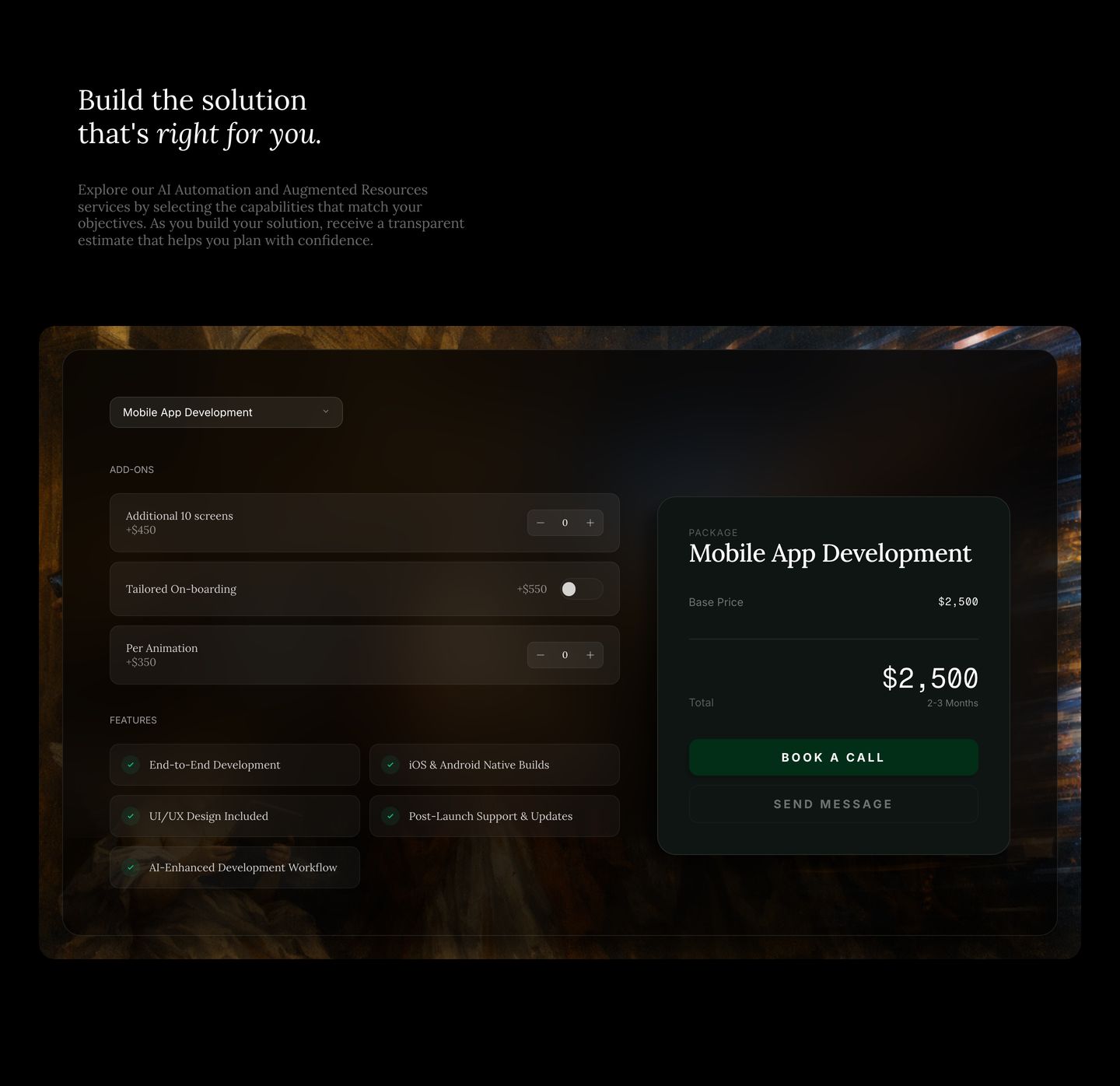1120x1086 pixels.
Task: Click the iOS & Android Native Builds checkmark
Action: (x=390, y=765)
